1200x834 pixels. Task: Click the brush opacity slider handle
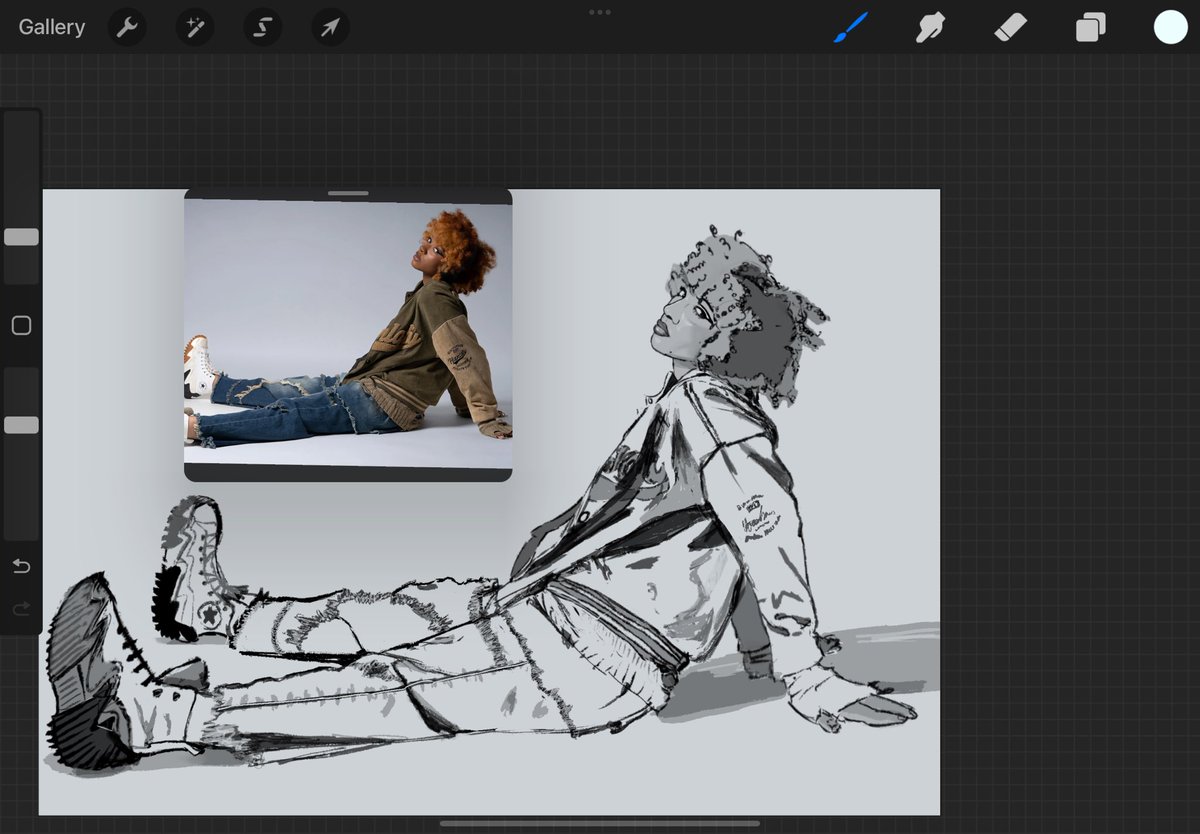(x=21, y=425)
